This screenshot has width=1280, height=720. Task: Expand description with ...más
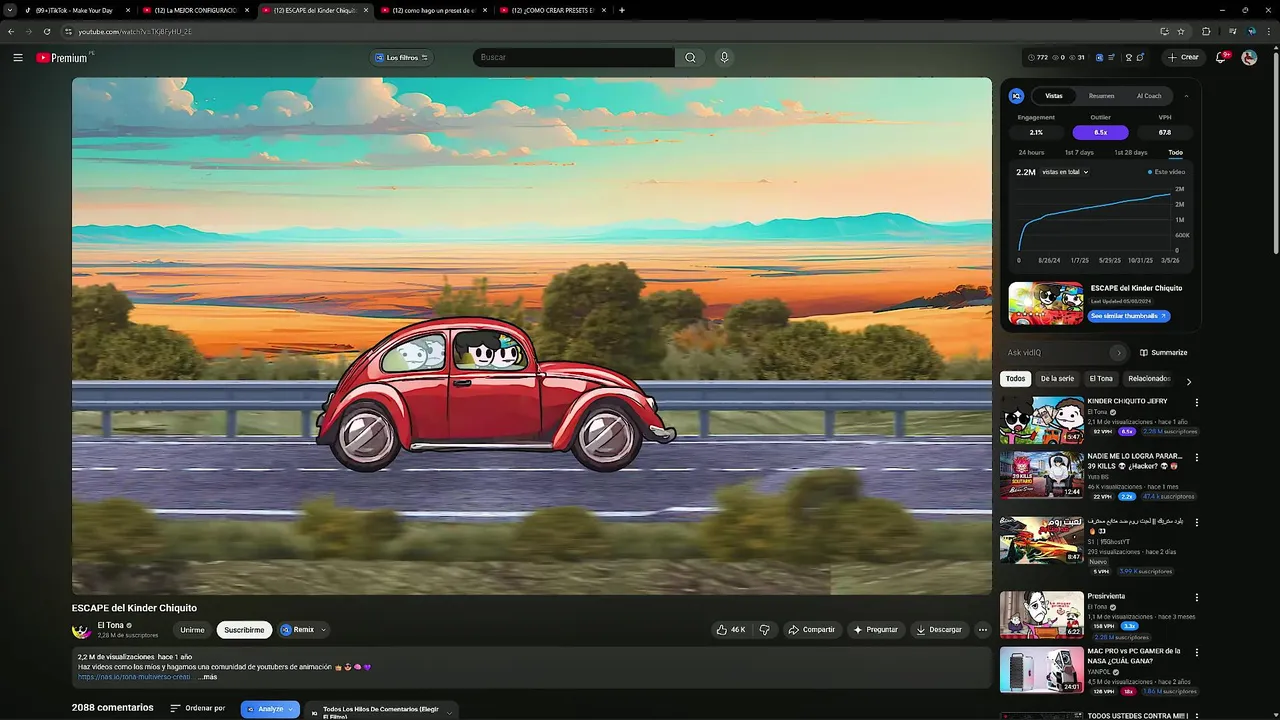click(x=207, y=677)
